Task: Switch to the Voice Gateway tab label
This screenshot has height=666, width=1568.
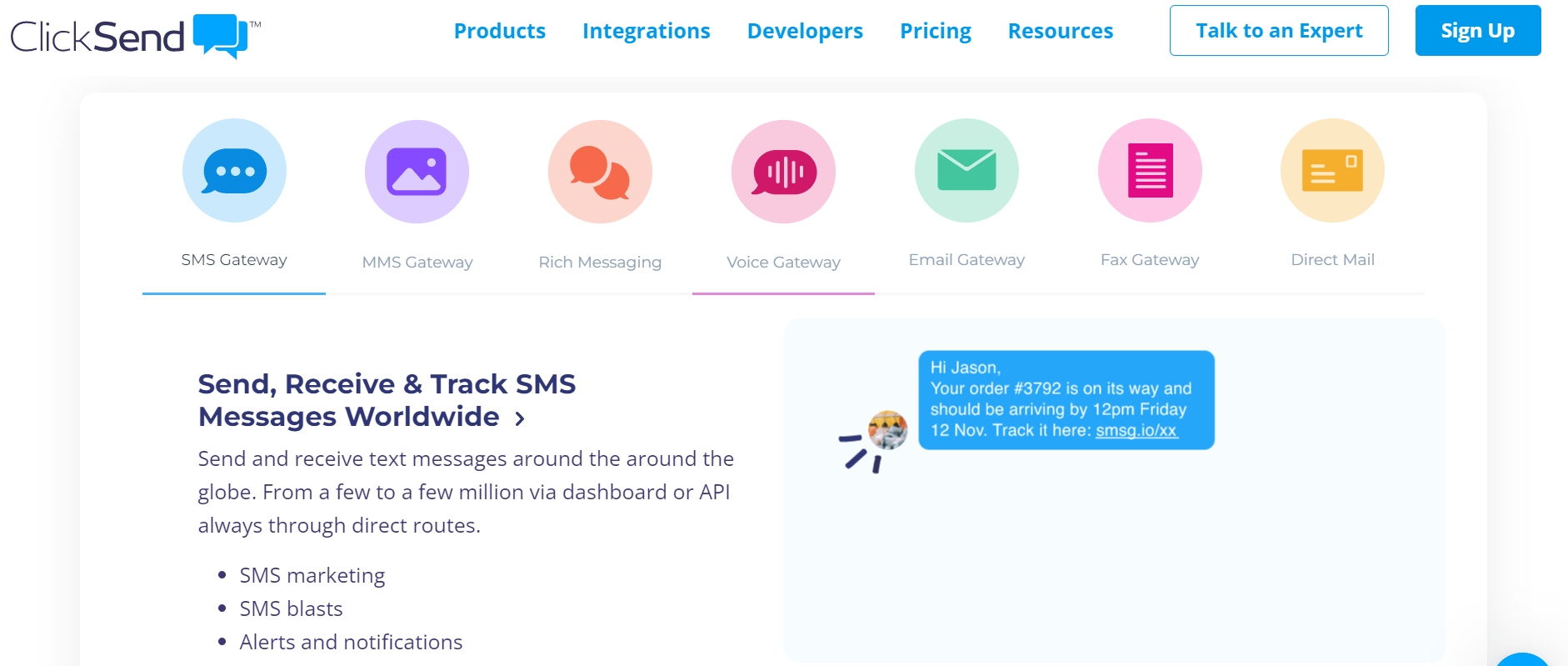Action: coord(783,263)
